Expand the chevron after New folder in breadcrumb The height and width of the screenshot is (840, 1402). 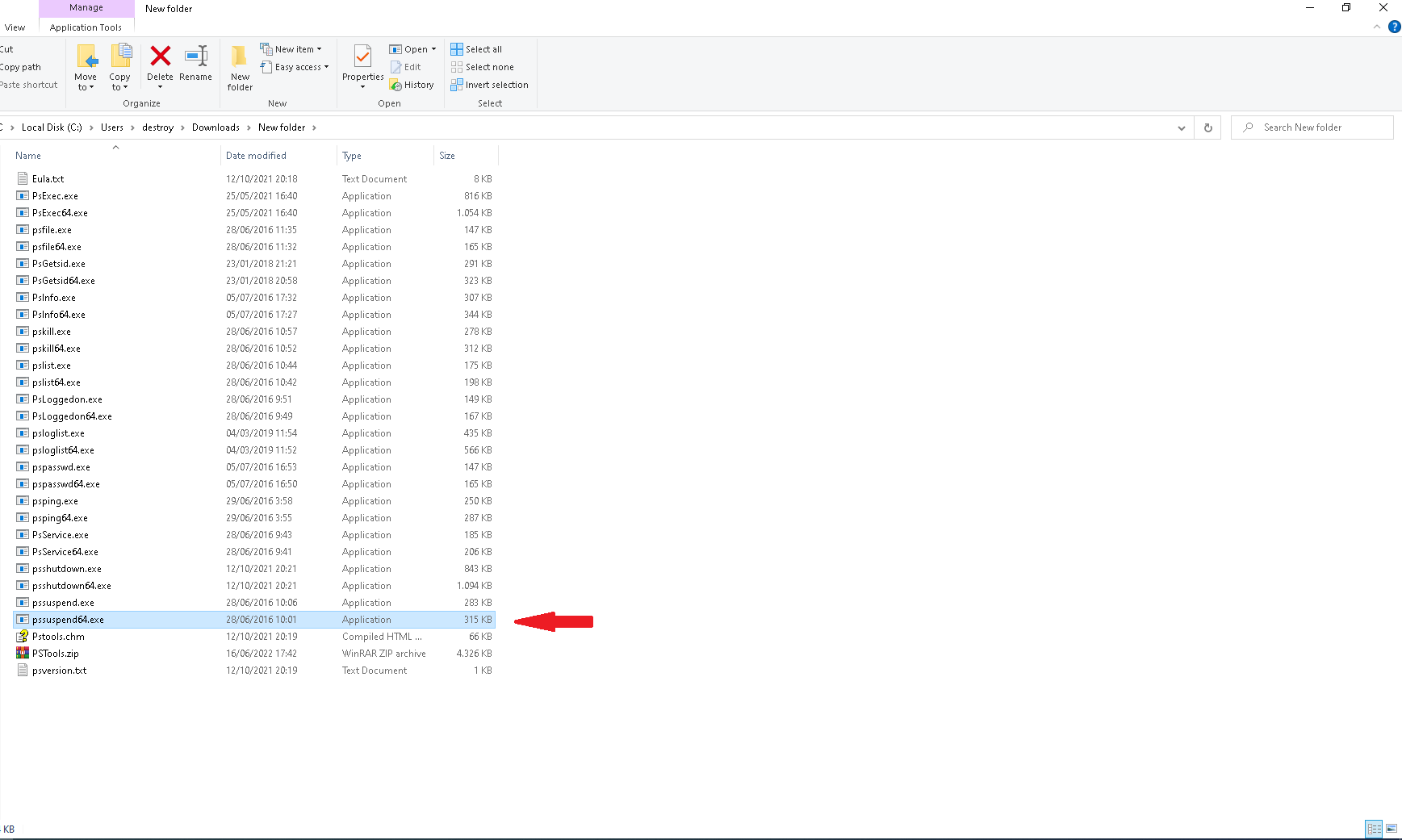coord(314,127)
